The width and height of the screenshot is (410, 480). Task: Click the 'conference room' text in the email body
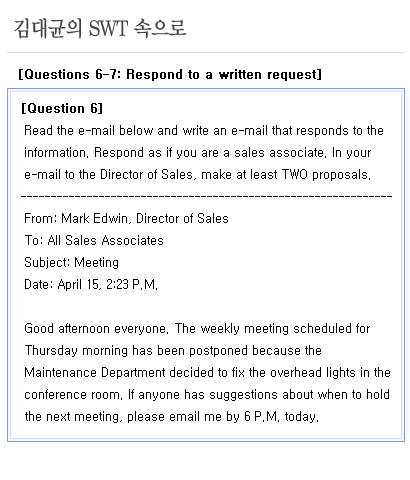[73, 395]
